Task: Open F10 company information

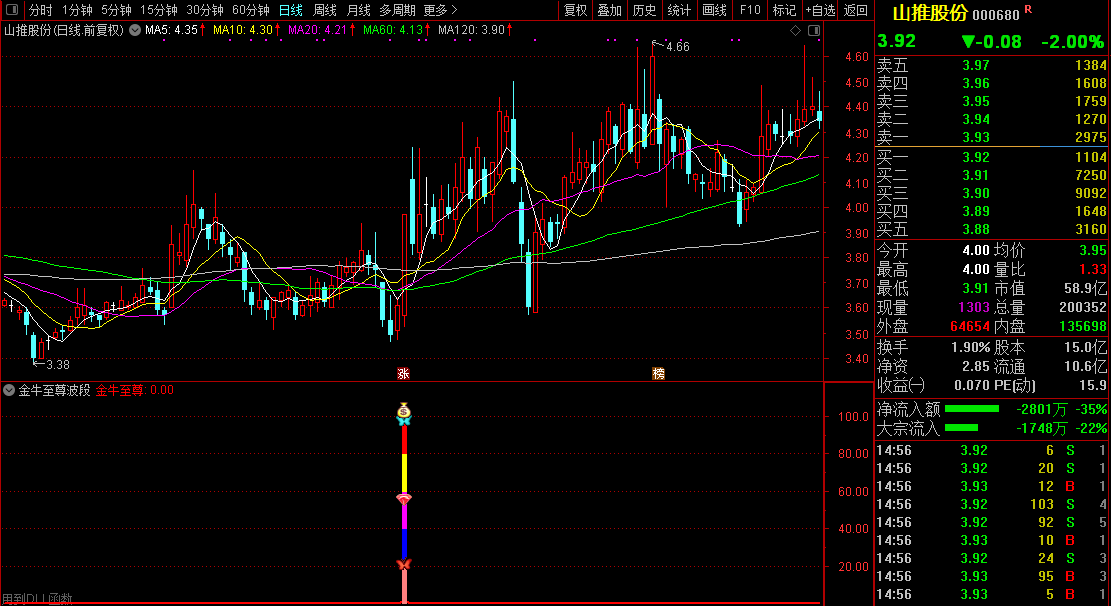Action: tap(750, 10)
